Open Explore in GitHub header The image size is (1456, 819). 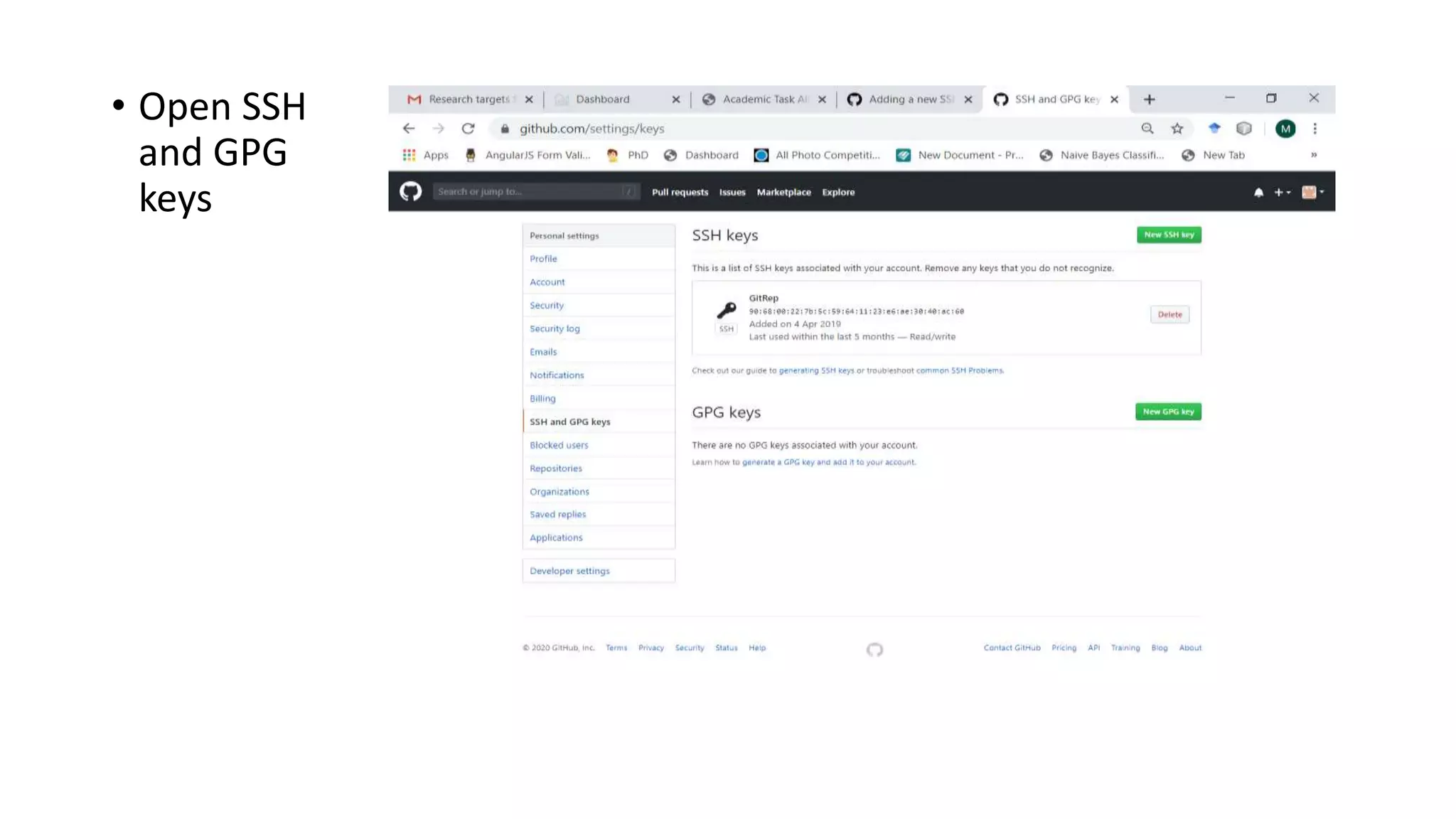click(x=838, y=192)
